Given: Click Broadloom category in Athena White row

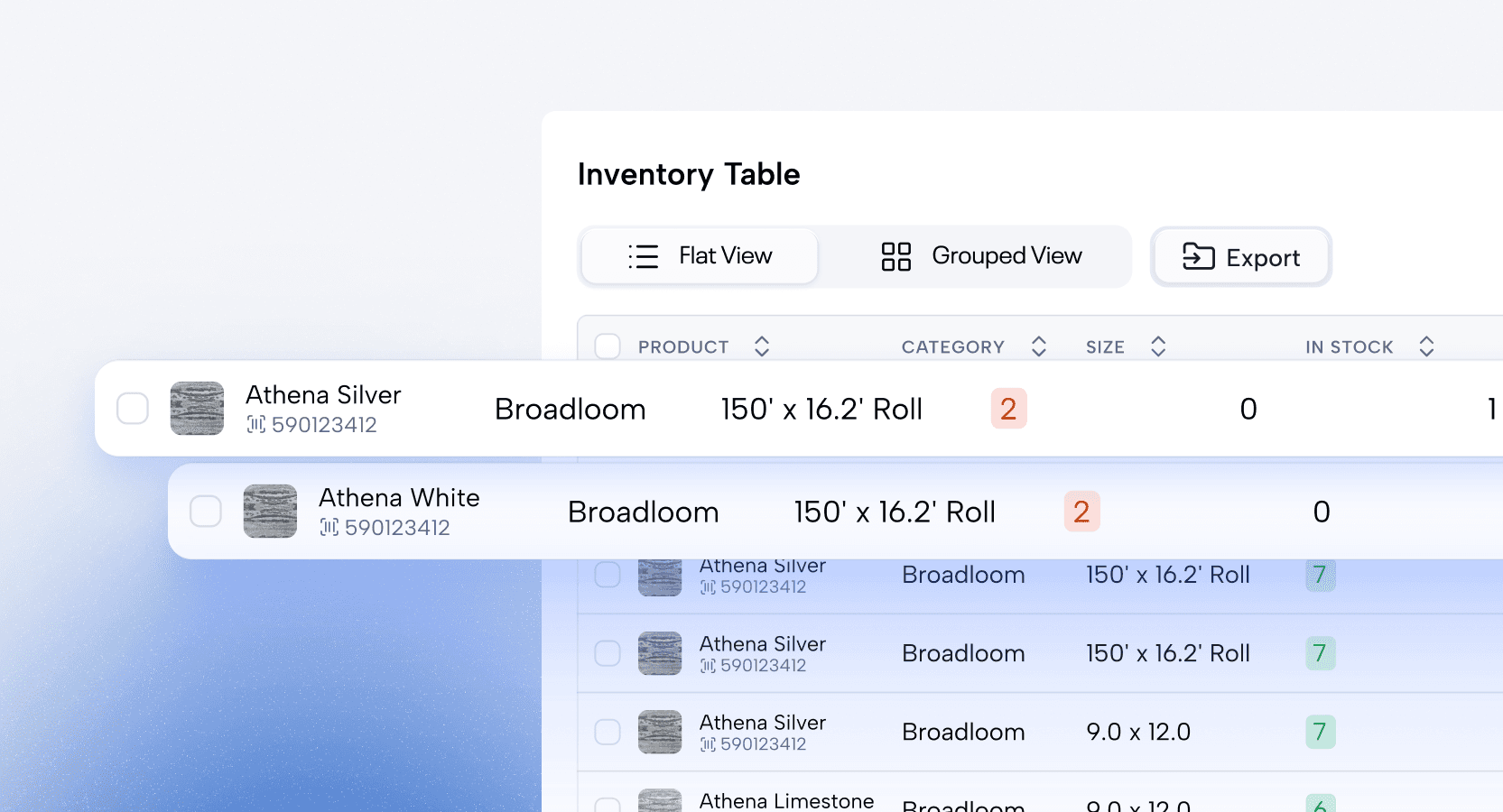Looking at the screenshot, I should pos(643,512).
